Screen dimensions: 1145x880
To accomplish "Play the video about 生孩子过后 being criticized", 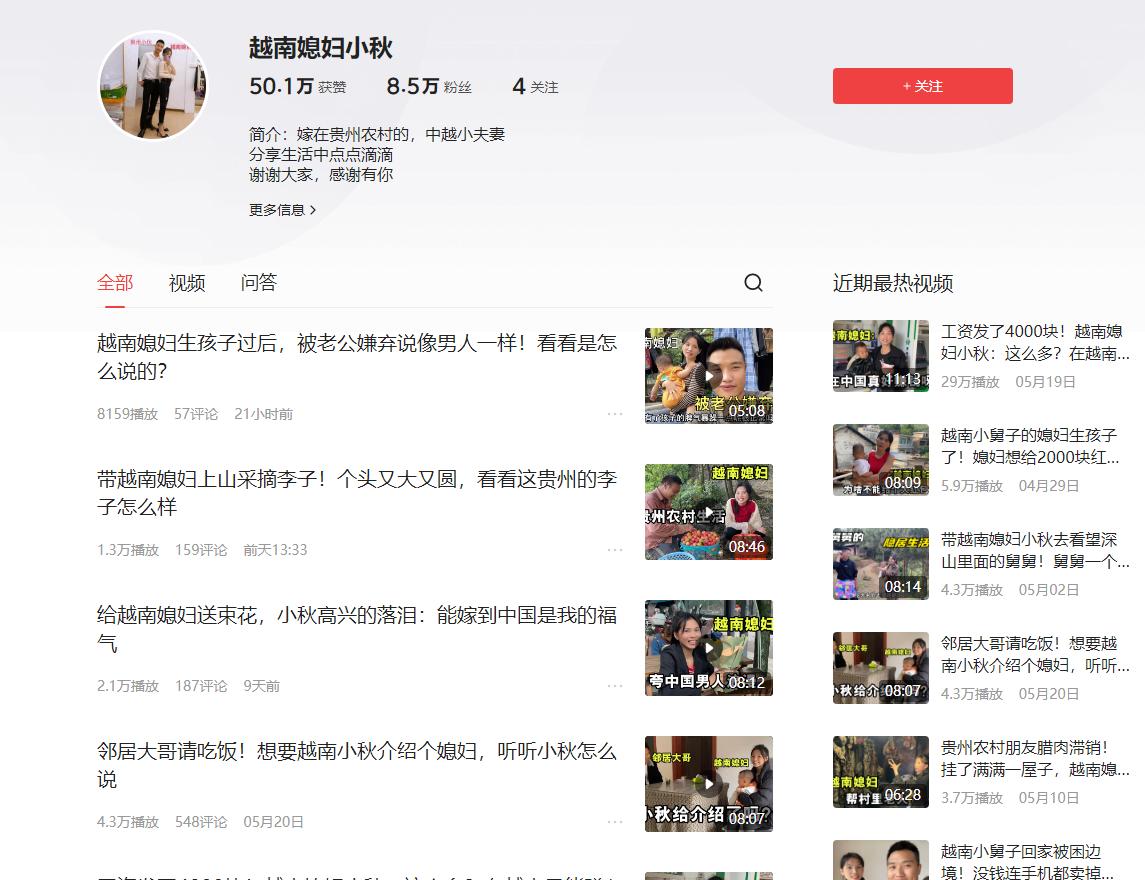I will click(708, 376).
